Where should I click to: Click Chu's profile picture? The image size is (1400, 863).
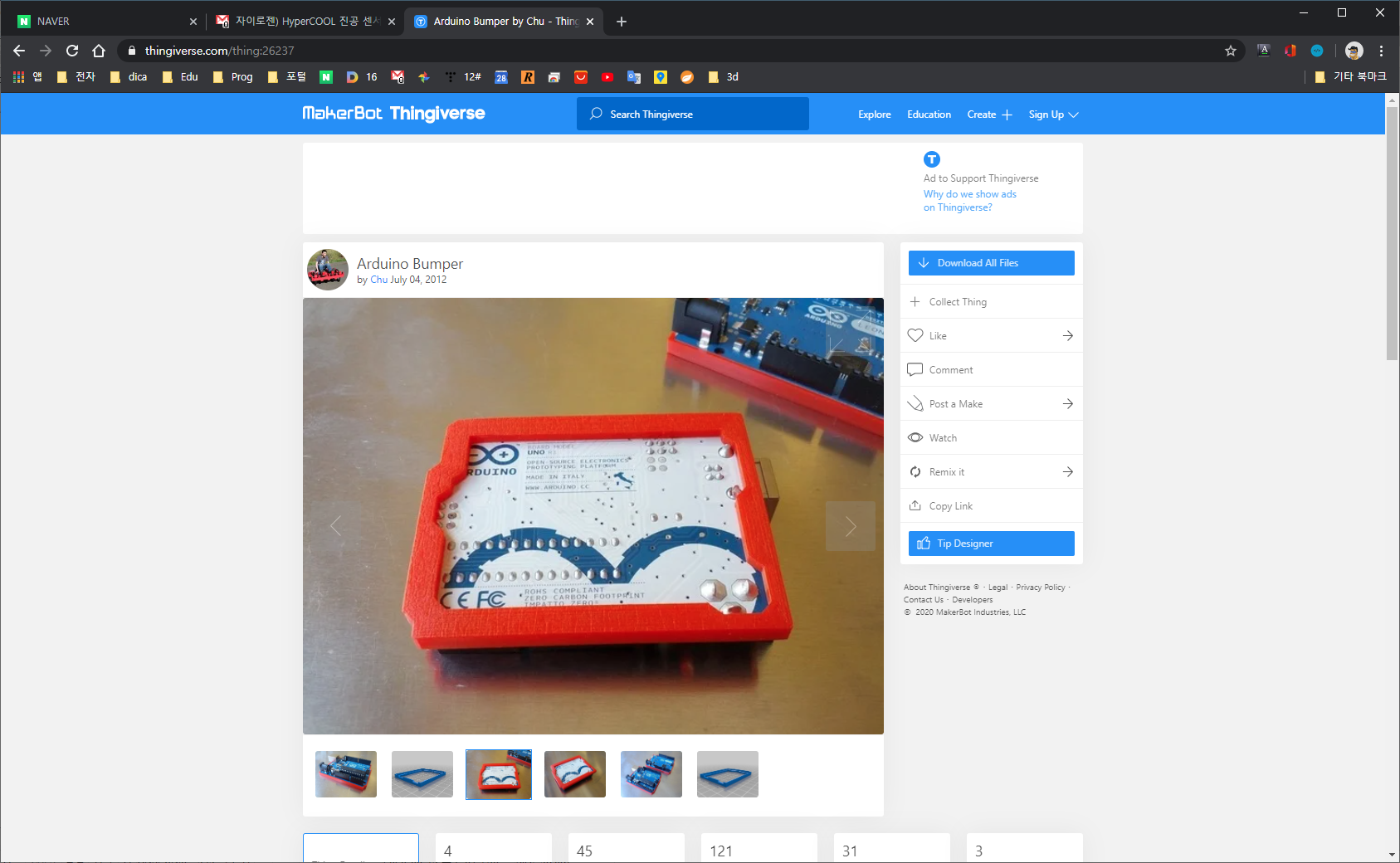[x=328, y=270]
